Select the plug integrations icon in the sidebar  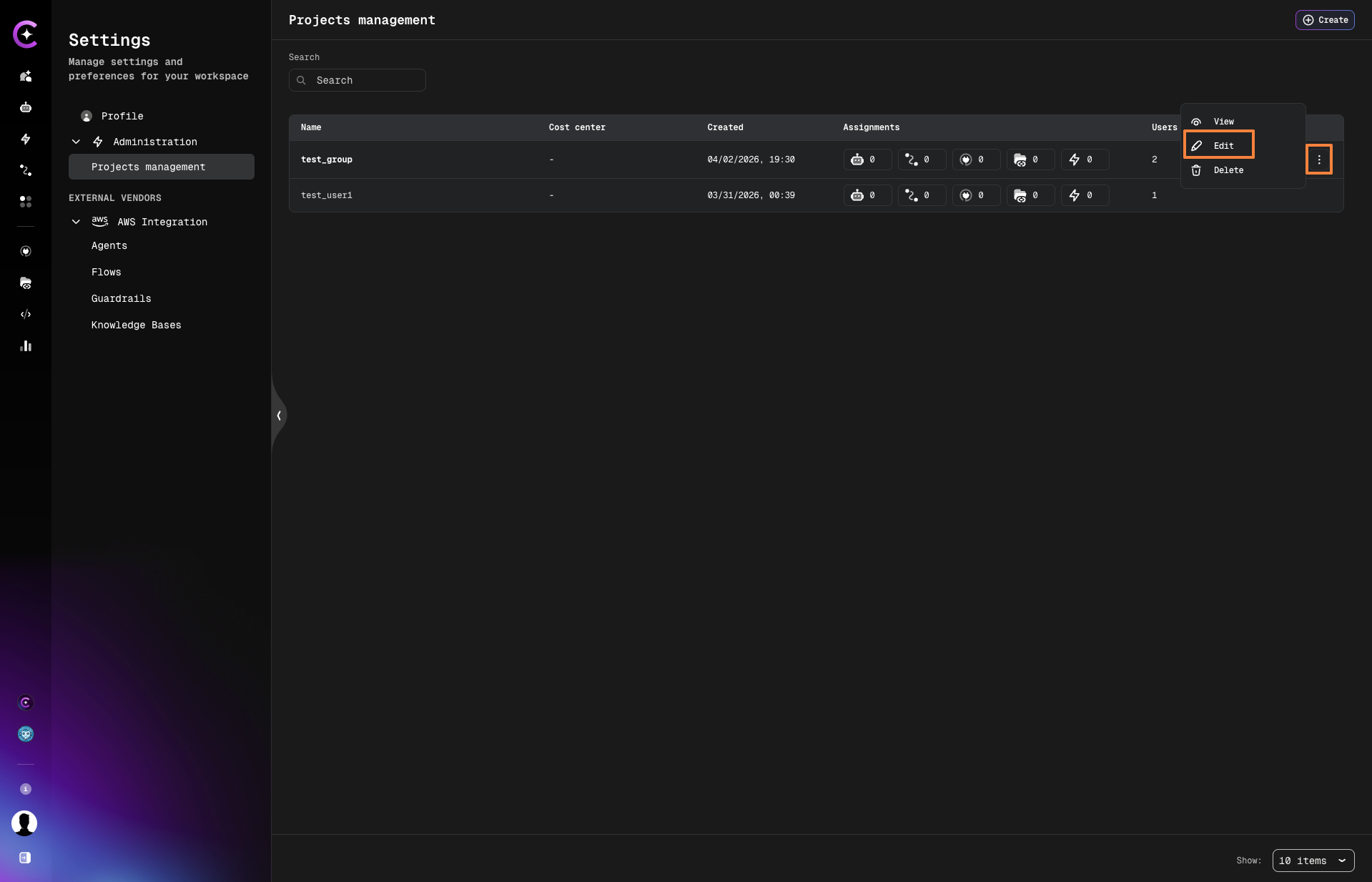26,251
